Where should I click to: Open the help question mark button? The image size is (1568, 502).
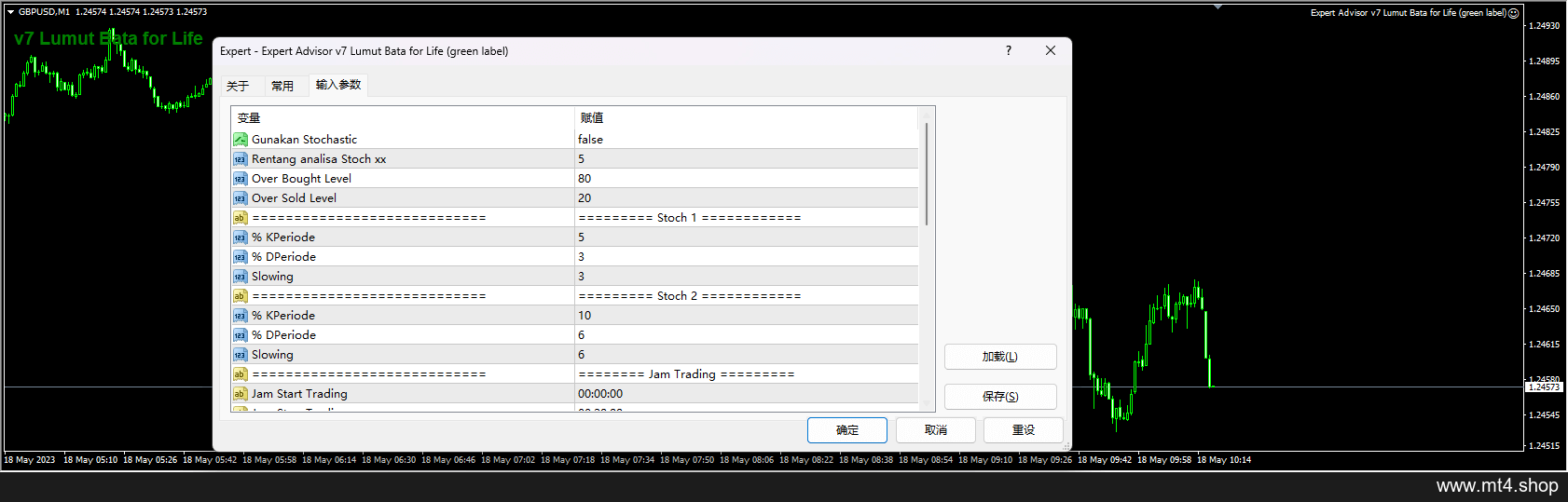(1009, 50)
